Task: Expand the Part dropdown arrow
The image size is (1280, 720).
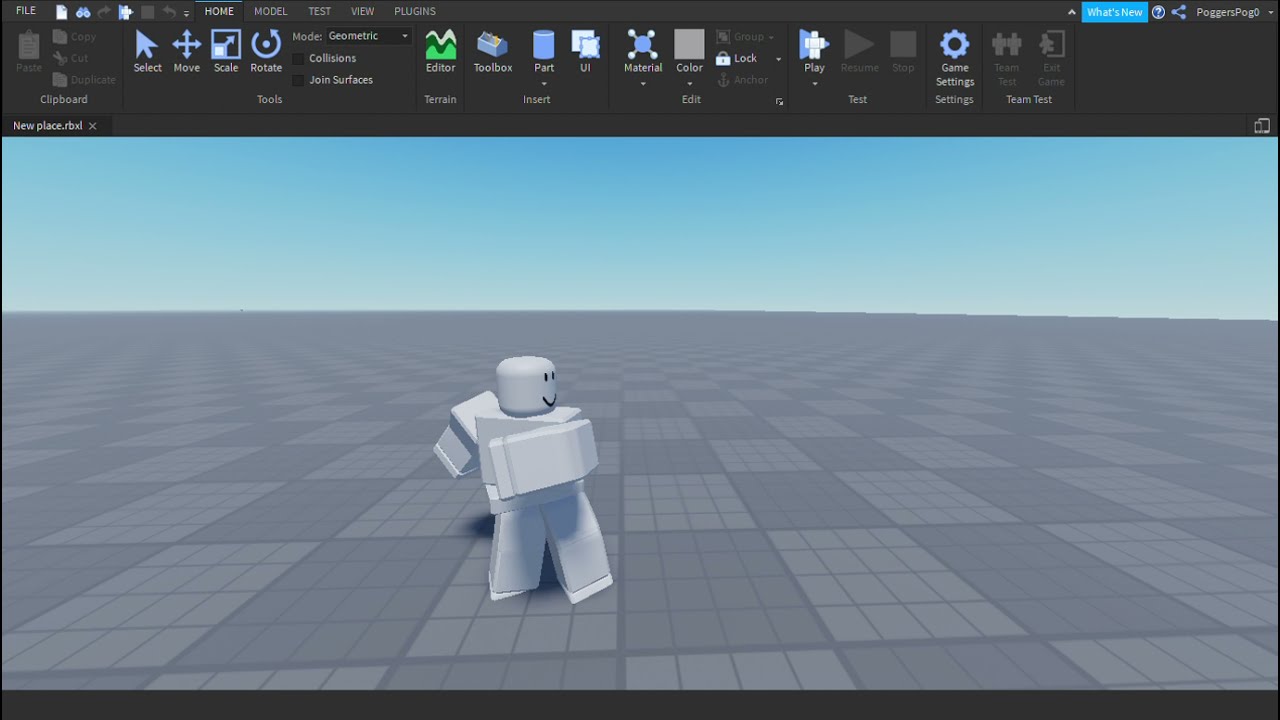Action: (x=544, y=84)
